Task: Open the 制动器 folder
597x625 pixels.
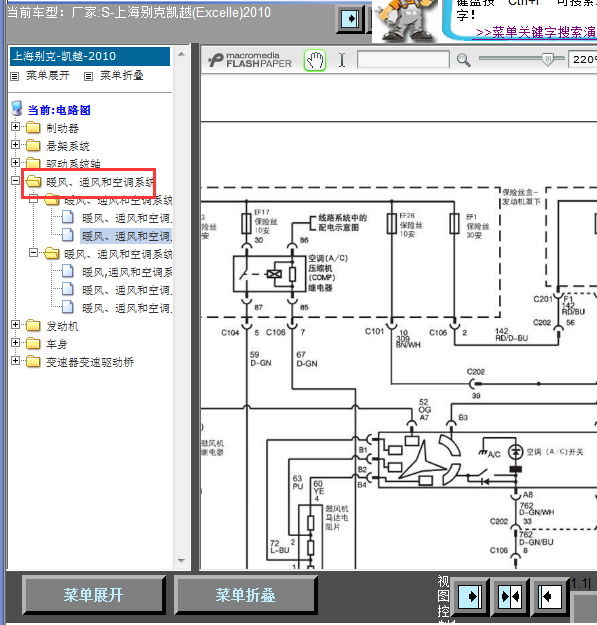Action: click(62, 128)
